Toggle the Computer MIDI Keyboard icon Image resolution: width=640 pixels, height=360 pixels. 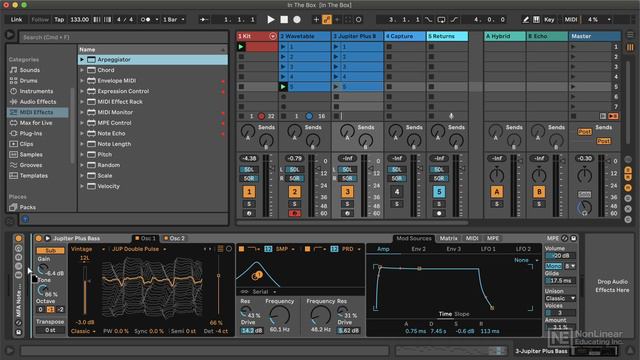(536, 19)
